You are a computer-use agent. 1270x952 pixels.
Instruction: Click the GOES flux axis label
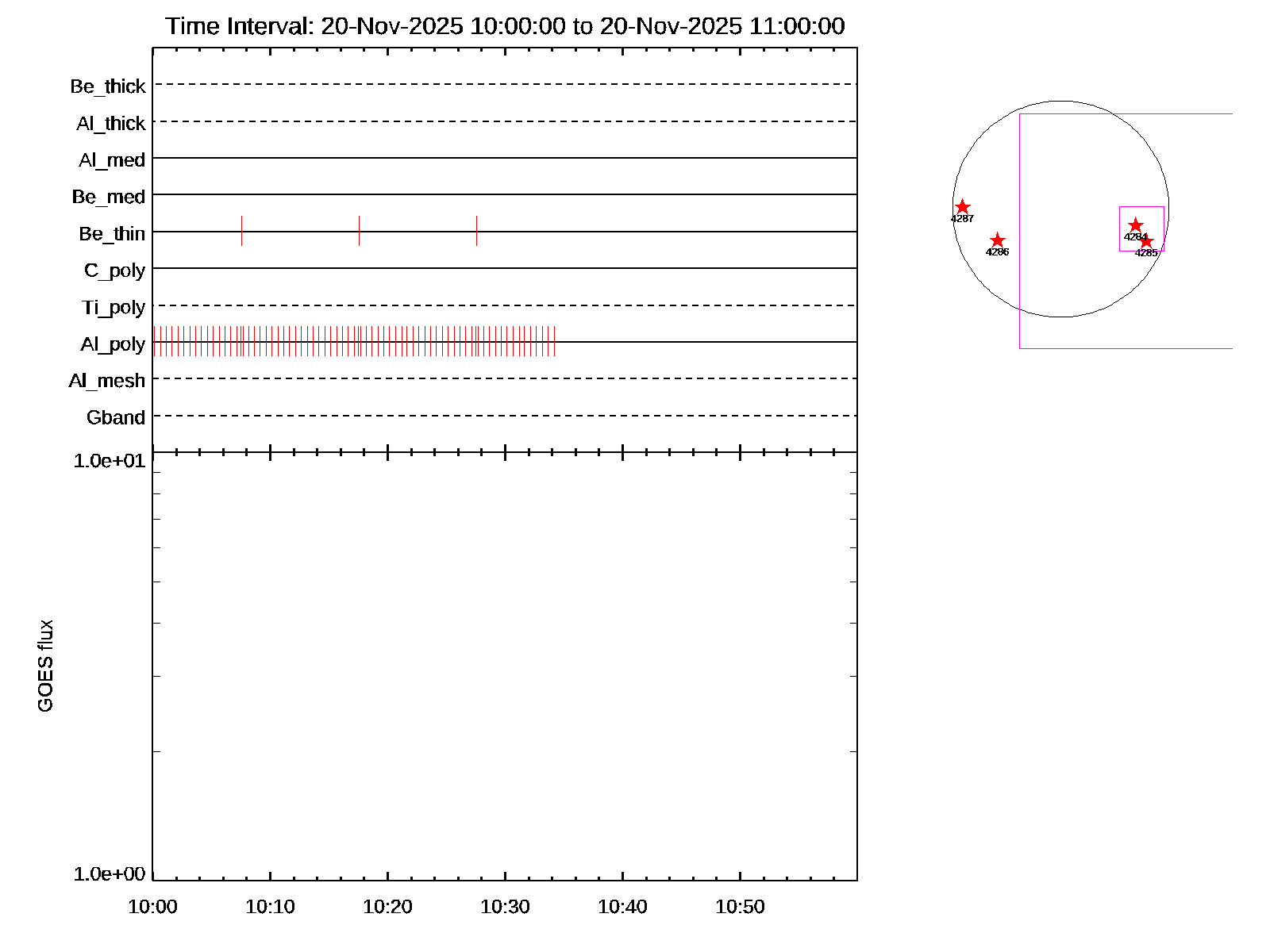click(x=46, y=666)
